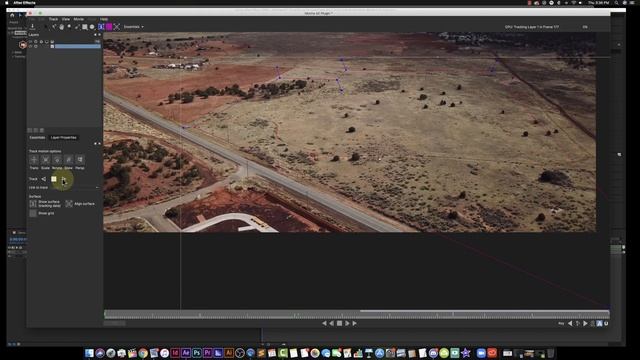Toggle Rotation track motion option

click(57, 160)
